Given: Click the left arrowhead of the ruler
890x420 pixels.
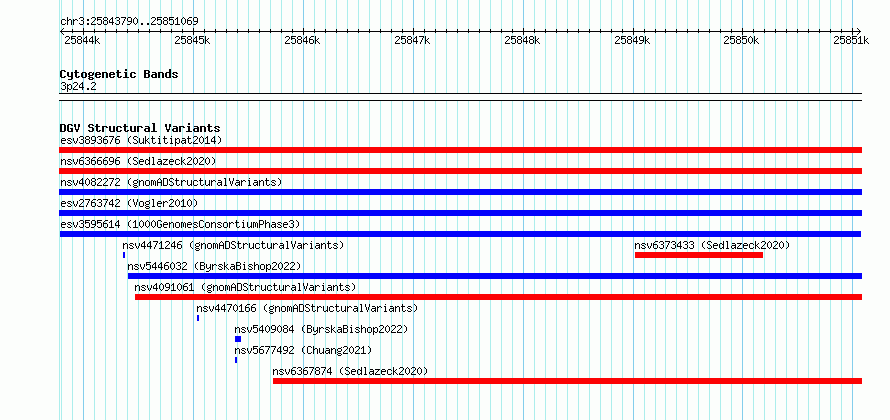Looking at the screenshot, I should pyautogui.click(x=62, y=31).
